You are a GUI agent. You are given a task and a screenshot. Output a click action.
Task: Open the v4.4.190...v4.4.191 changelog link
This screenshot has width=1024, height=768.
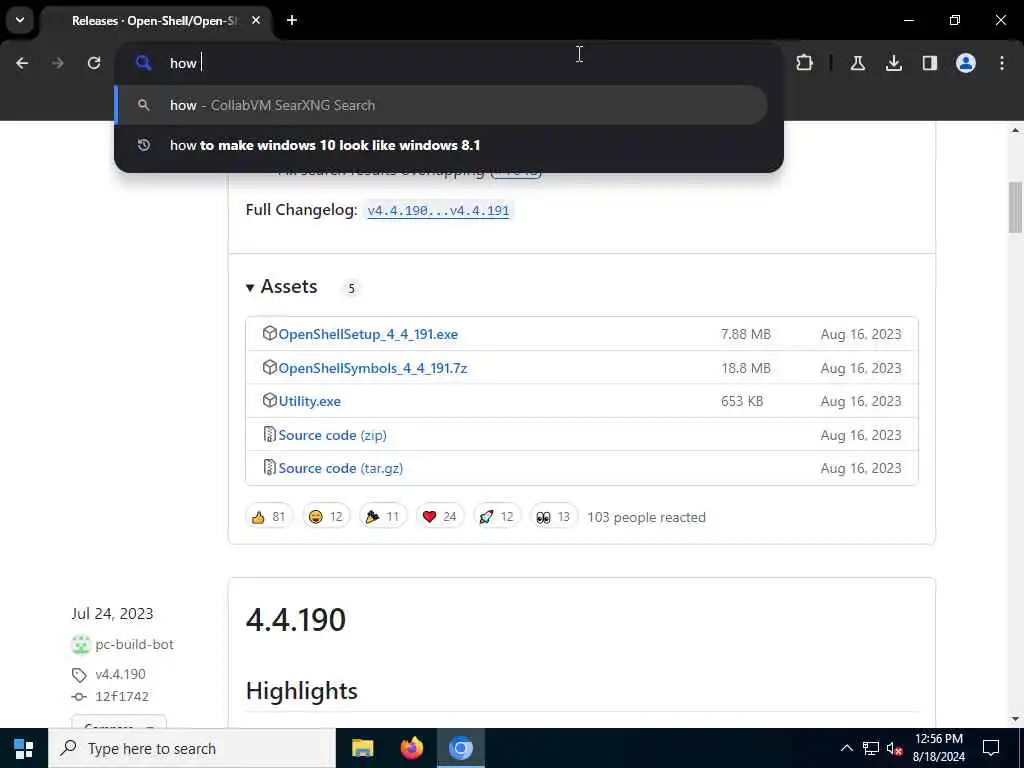coord(438,210)
